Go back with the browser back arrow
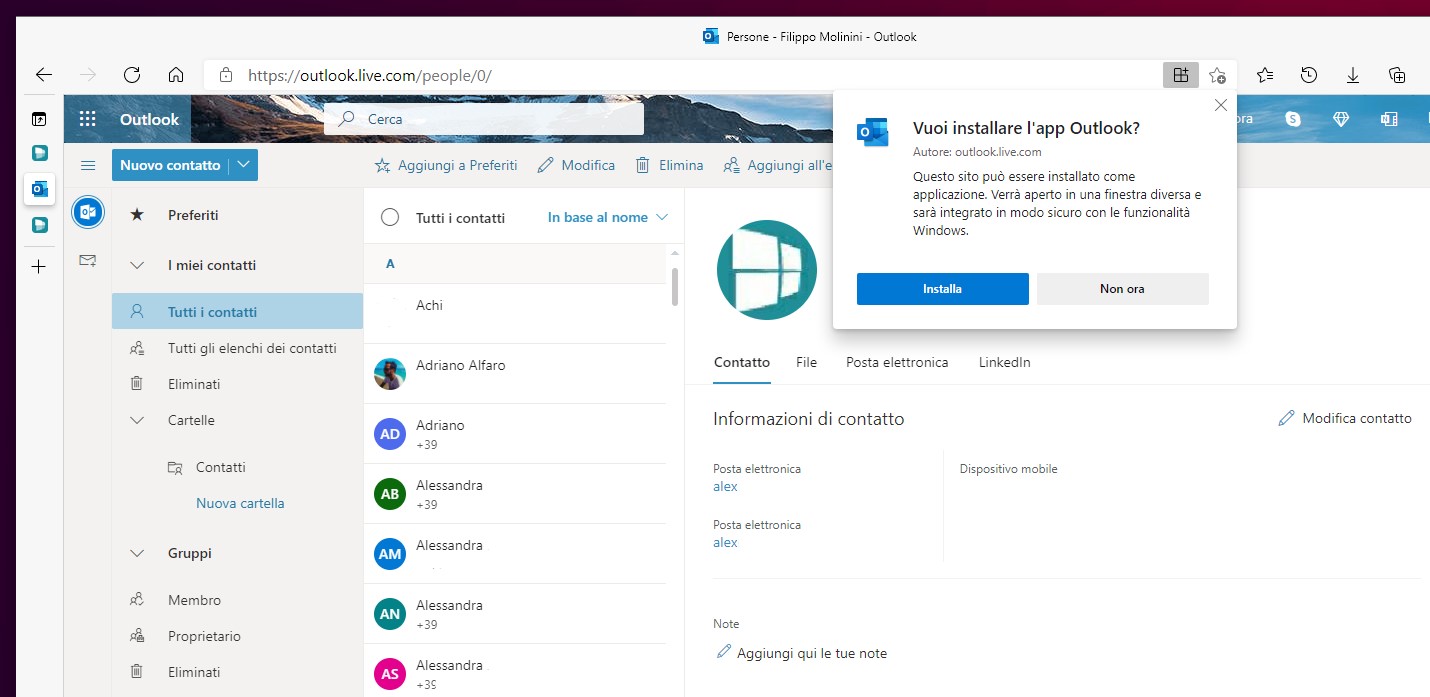This screenshot has height=697, width=1430. coord(43,75)
